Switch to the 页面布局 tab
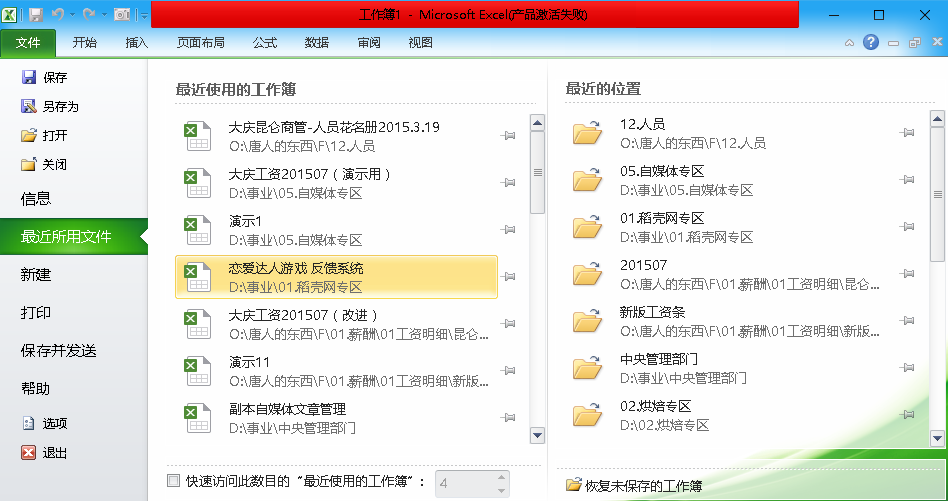The height and width of the screenshot is (501, 948). [201, 43]
